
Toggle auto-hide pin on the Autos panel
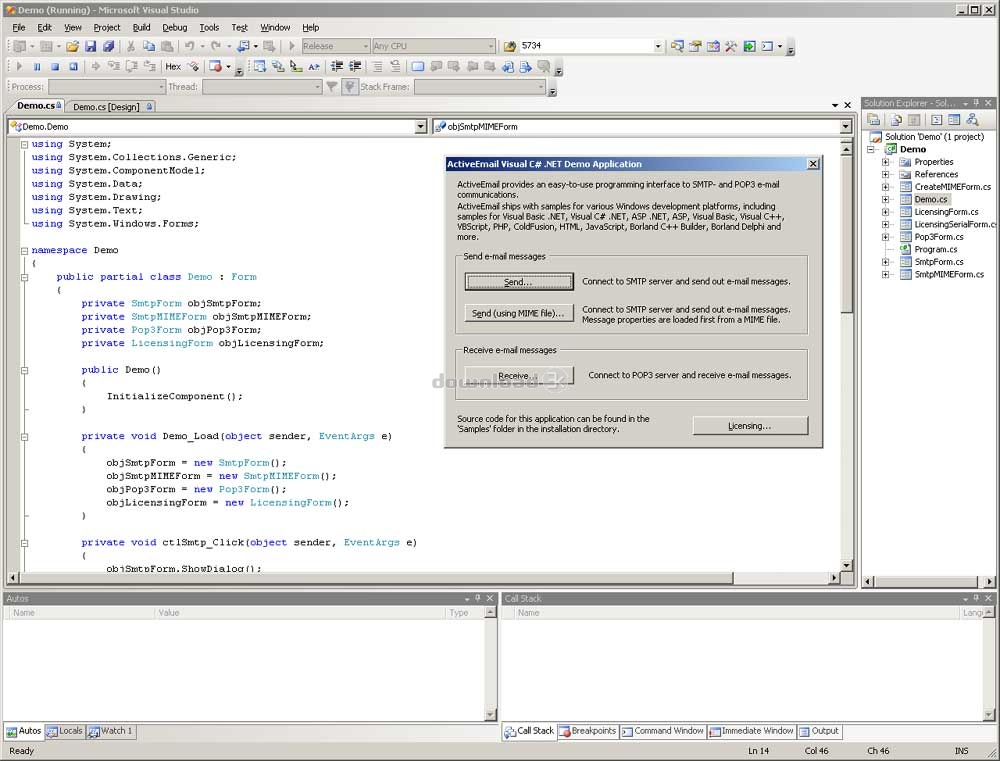tap(478, 598)
